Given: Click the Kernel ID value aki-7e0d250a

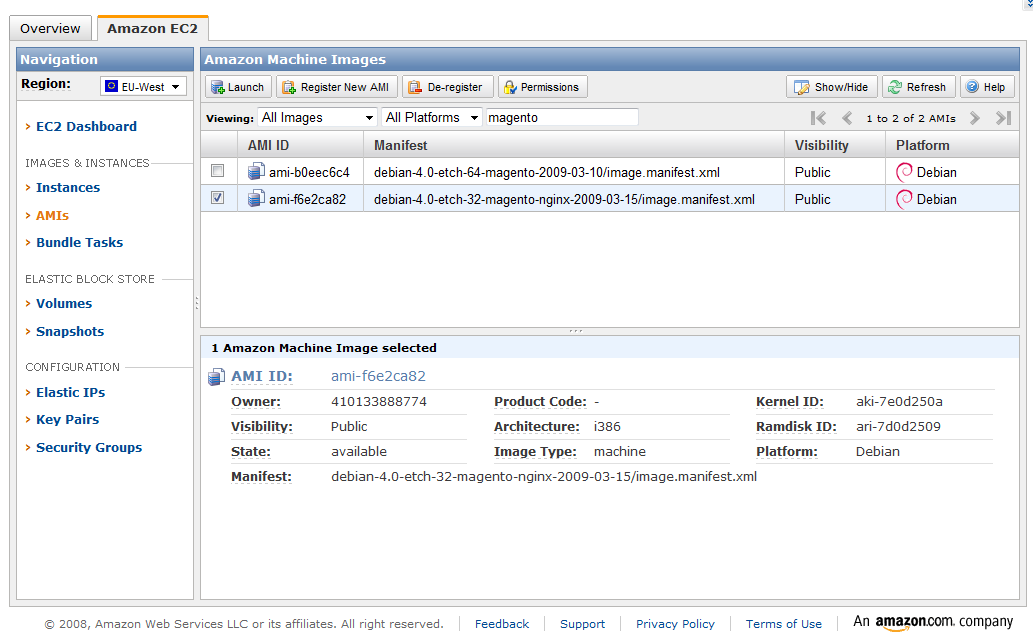Looking at the screenshot, I should (x=899, y=402).
